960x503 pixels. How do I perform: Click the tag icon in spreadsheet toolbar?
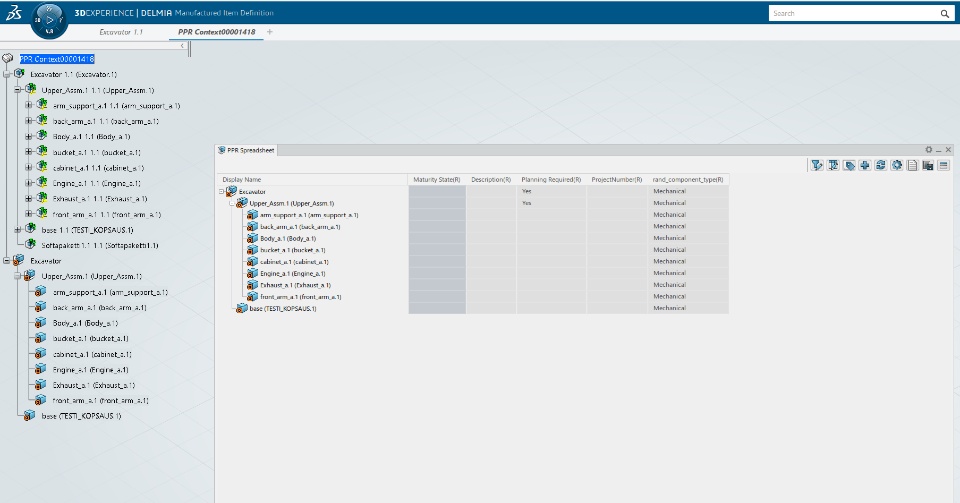(849, 165)
